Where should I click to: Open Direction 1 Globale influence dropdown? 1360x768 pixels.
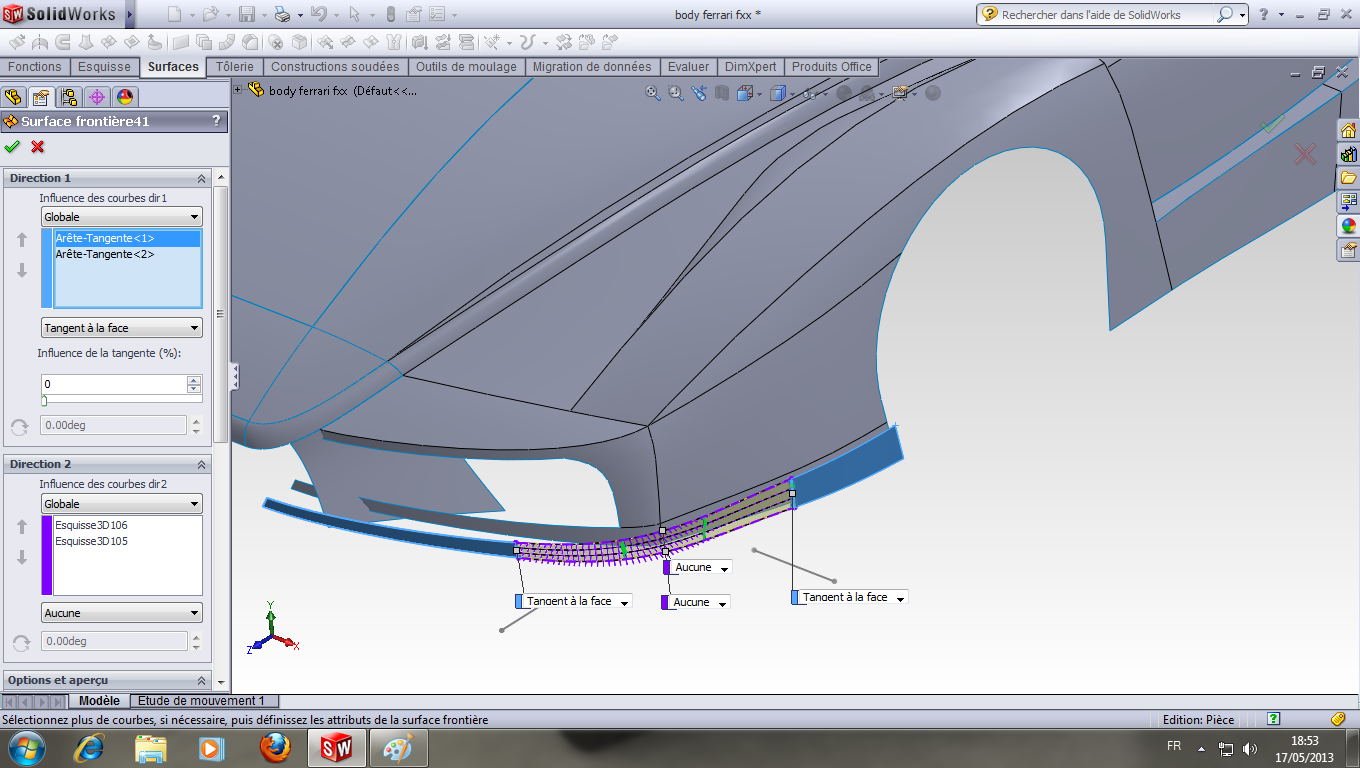click(122, 217)
